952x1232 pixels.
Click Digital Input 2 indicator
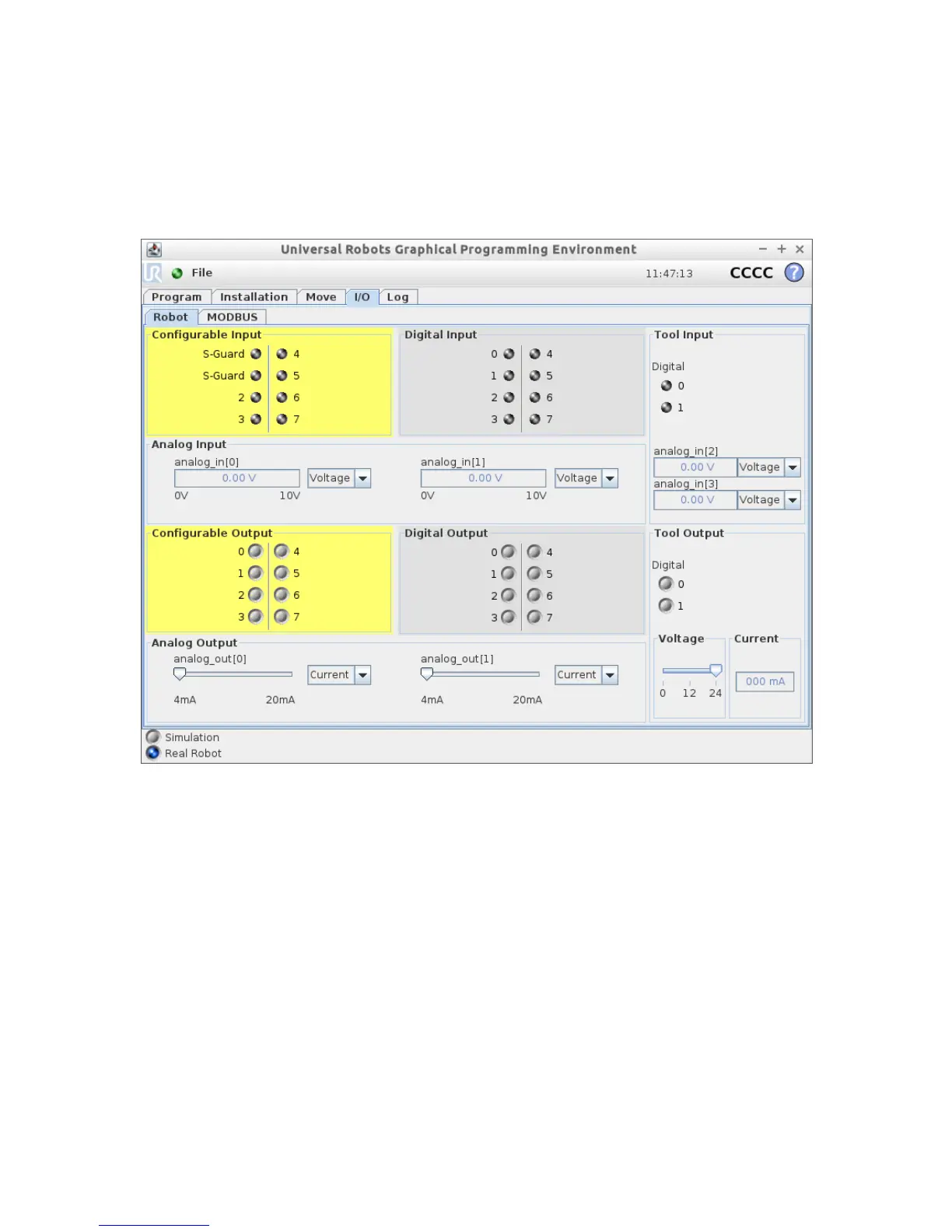(x=509, y=397)
